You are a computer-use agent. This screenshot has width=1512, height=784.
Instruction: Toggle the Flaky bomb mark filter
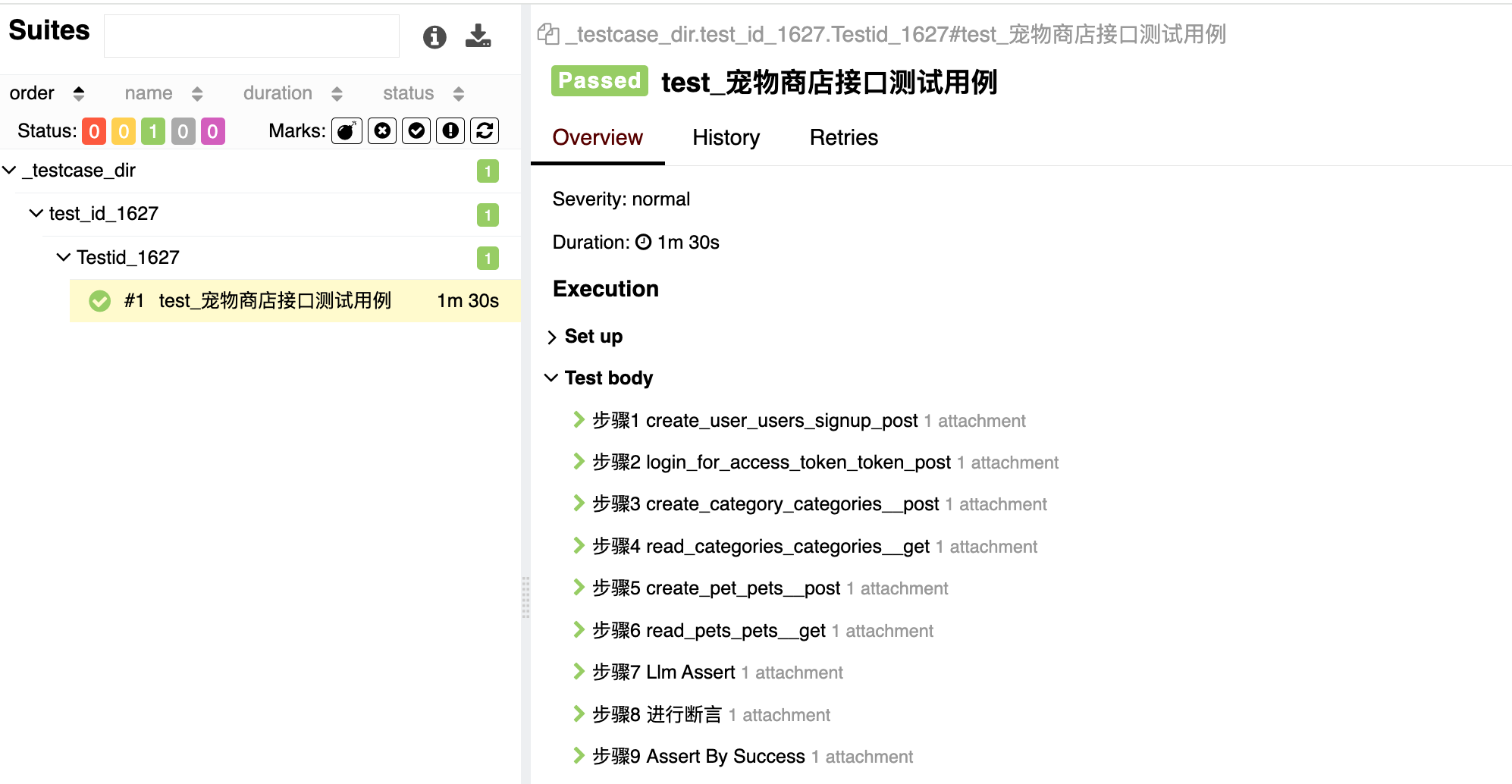(347, 131)
